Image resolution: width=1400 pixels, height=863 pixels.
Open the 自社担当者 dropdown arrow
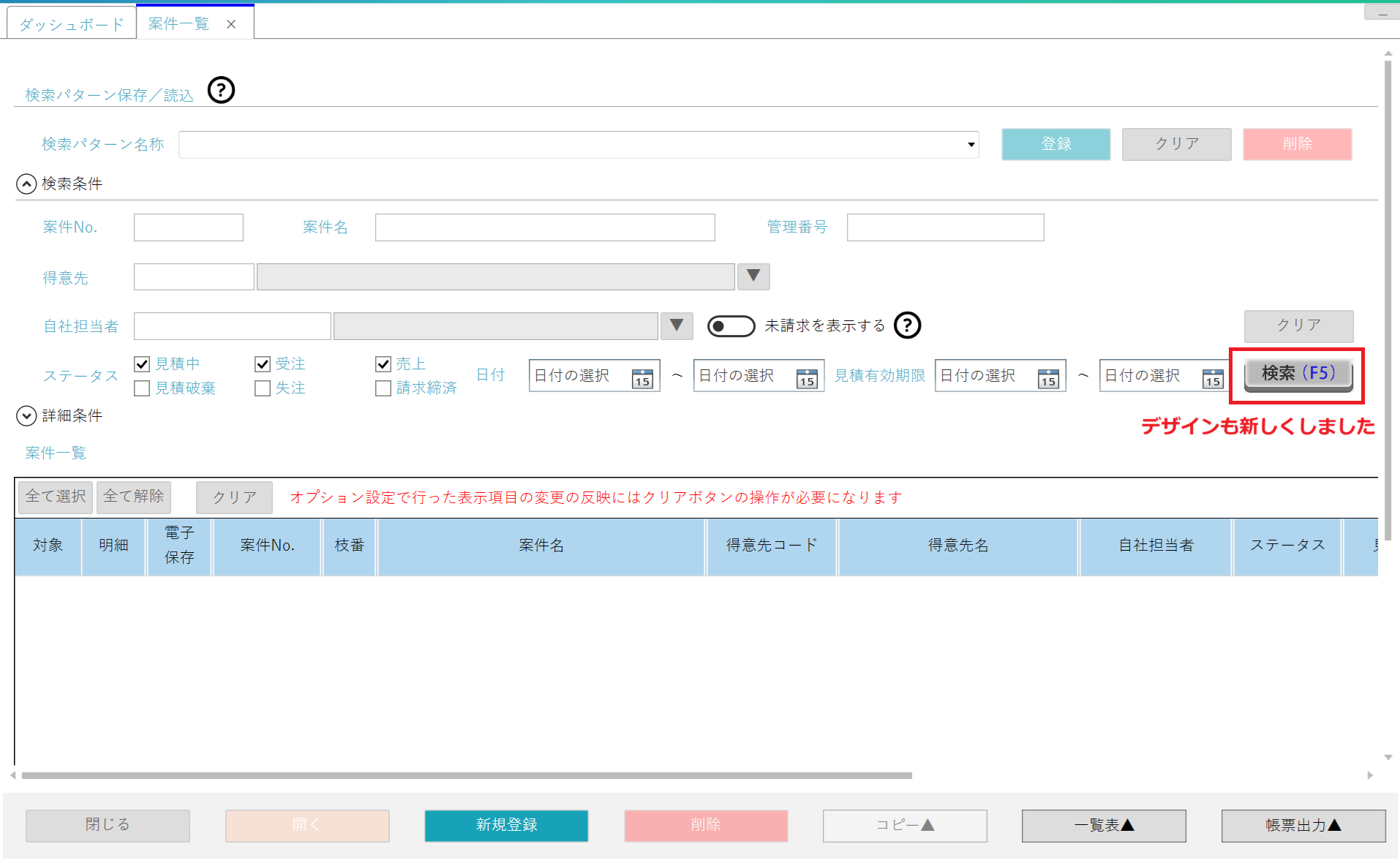pyautogui.click(x=677, y=325)
